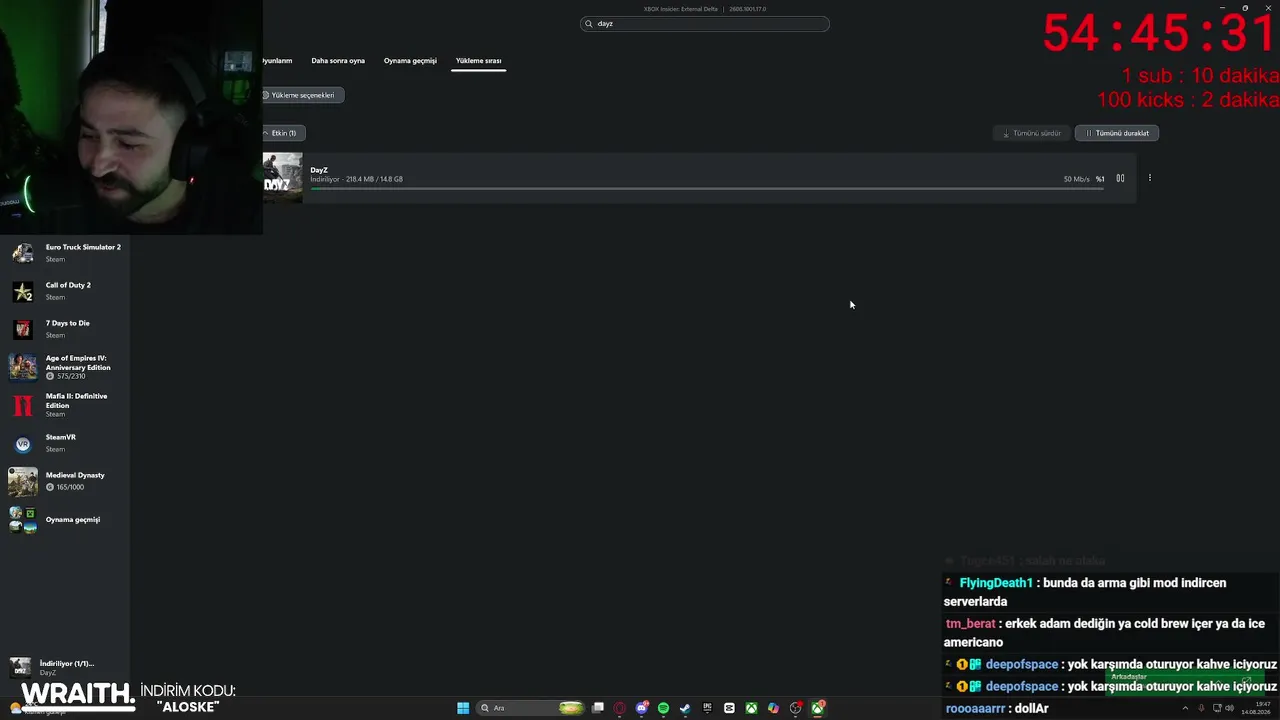Open Task View on the taskbar
The width and height of the screenshot is (1280, 720).
(598, 708)
